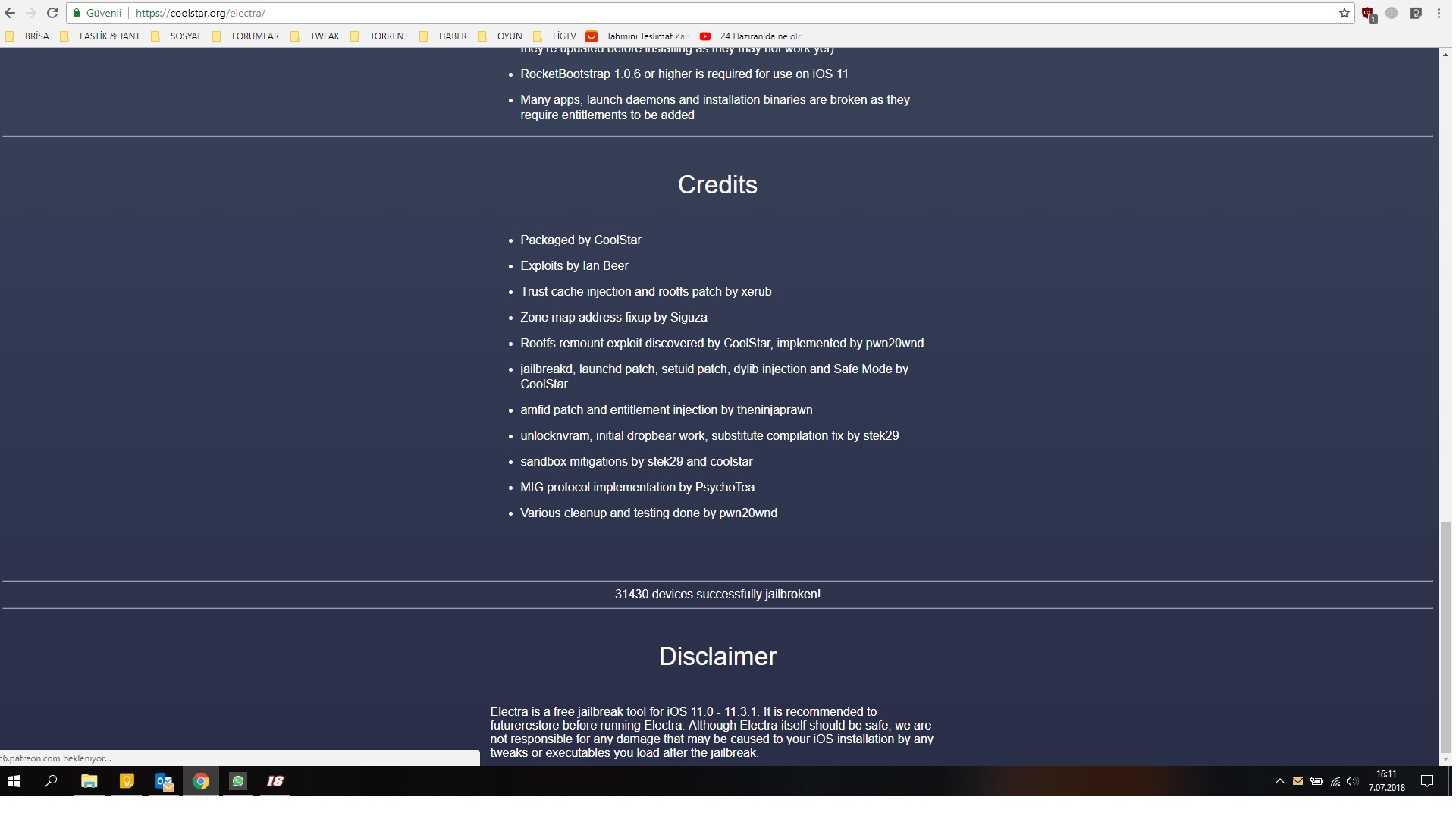Click the browser forward arrow

coord(31,13)
